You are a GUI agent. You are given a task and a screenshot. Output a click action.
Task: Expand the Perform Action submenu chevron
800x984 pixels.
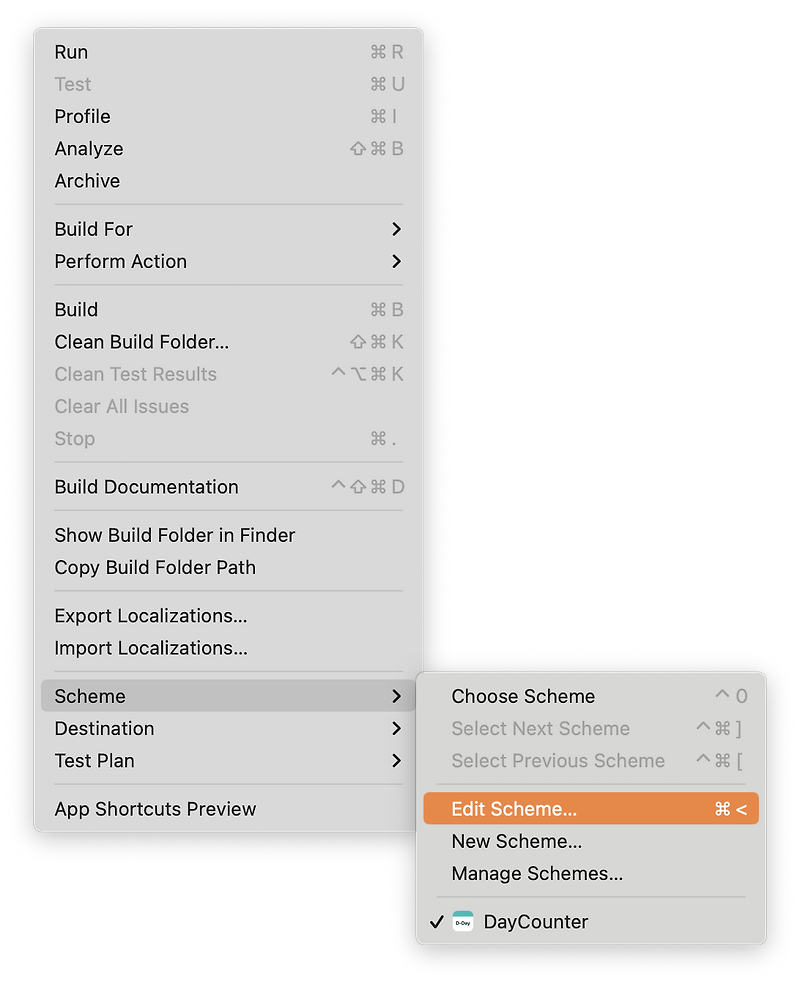396,261
